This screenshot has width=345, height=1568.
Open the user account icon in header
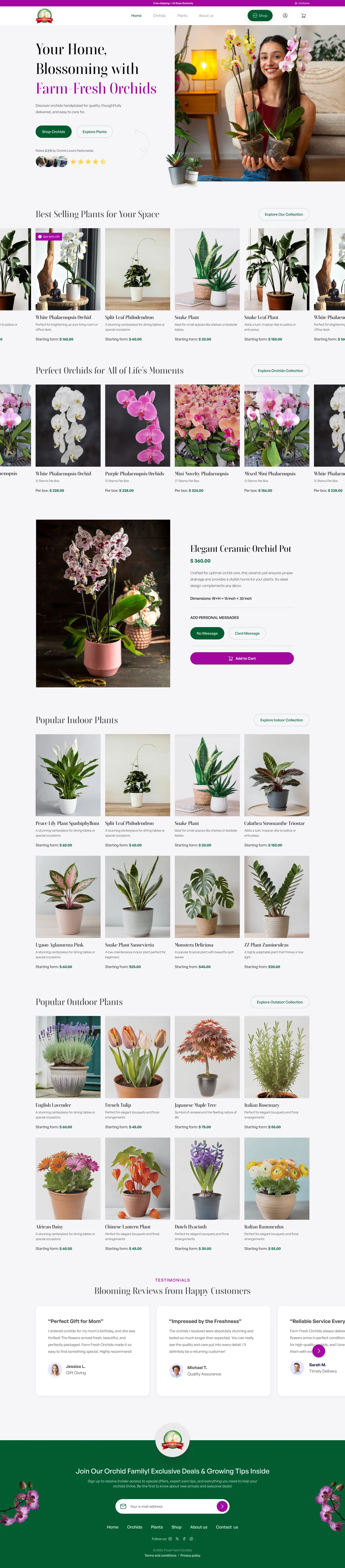tap(285, 16)
